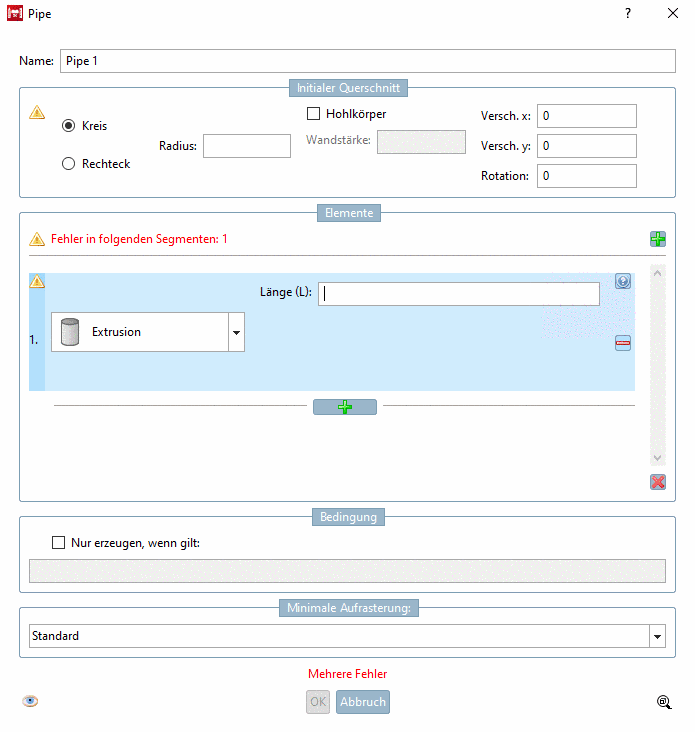Remove segment 1 with the red minus icon
The height and width of the screenshot is (732, 695).
tap(623, 343)
